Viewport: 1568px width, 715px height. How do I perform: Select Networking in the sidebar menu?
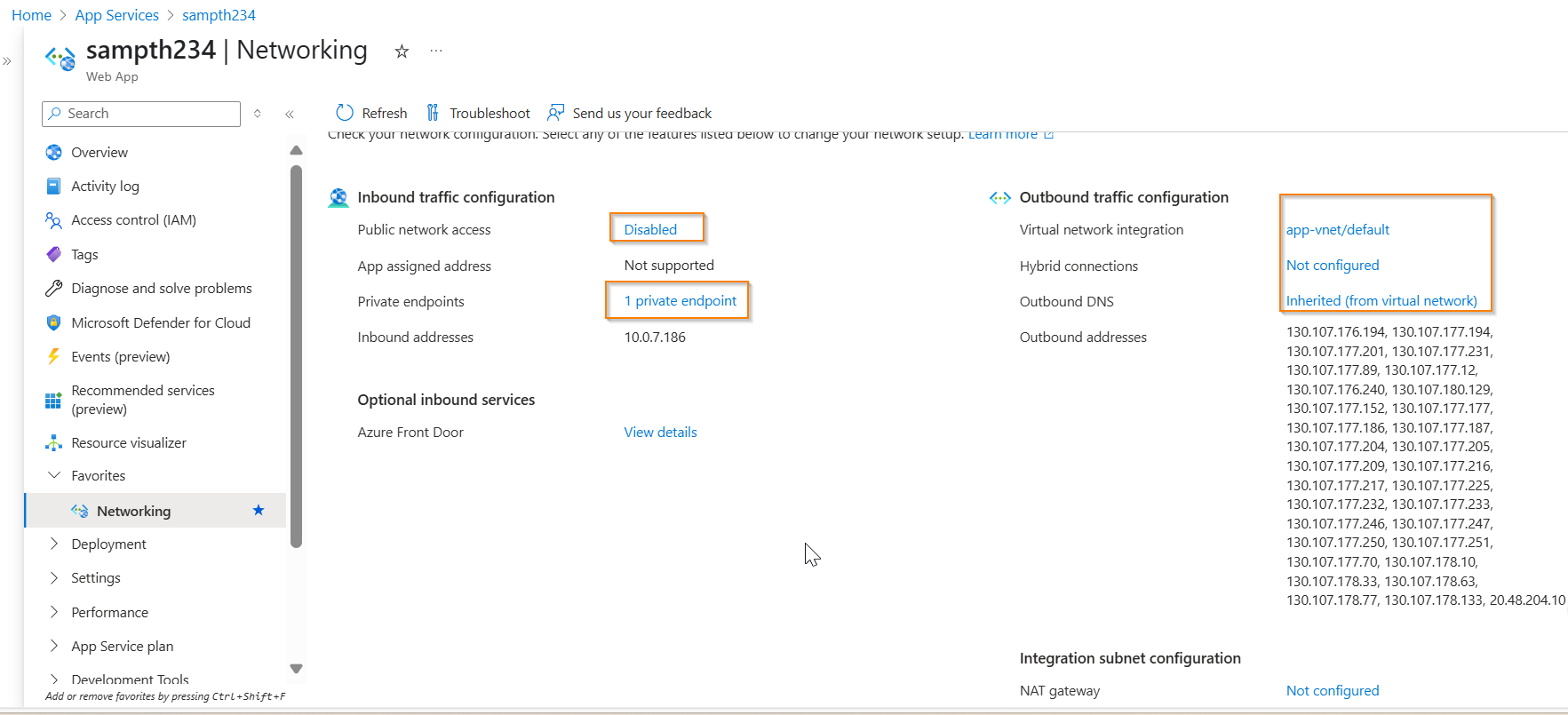tap(135, 511)
